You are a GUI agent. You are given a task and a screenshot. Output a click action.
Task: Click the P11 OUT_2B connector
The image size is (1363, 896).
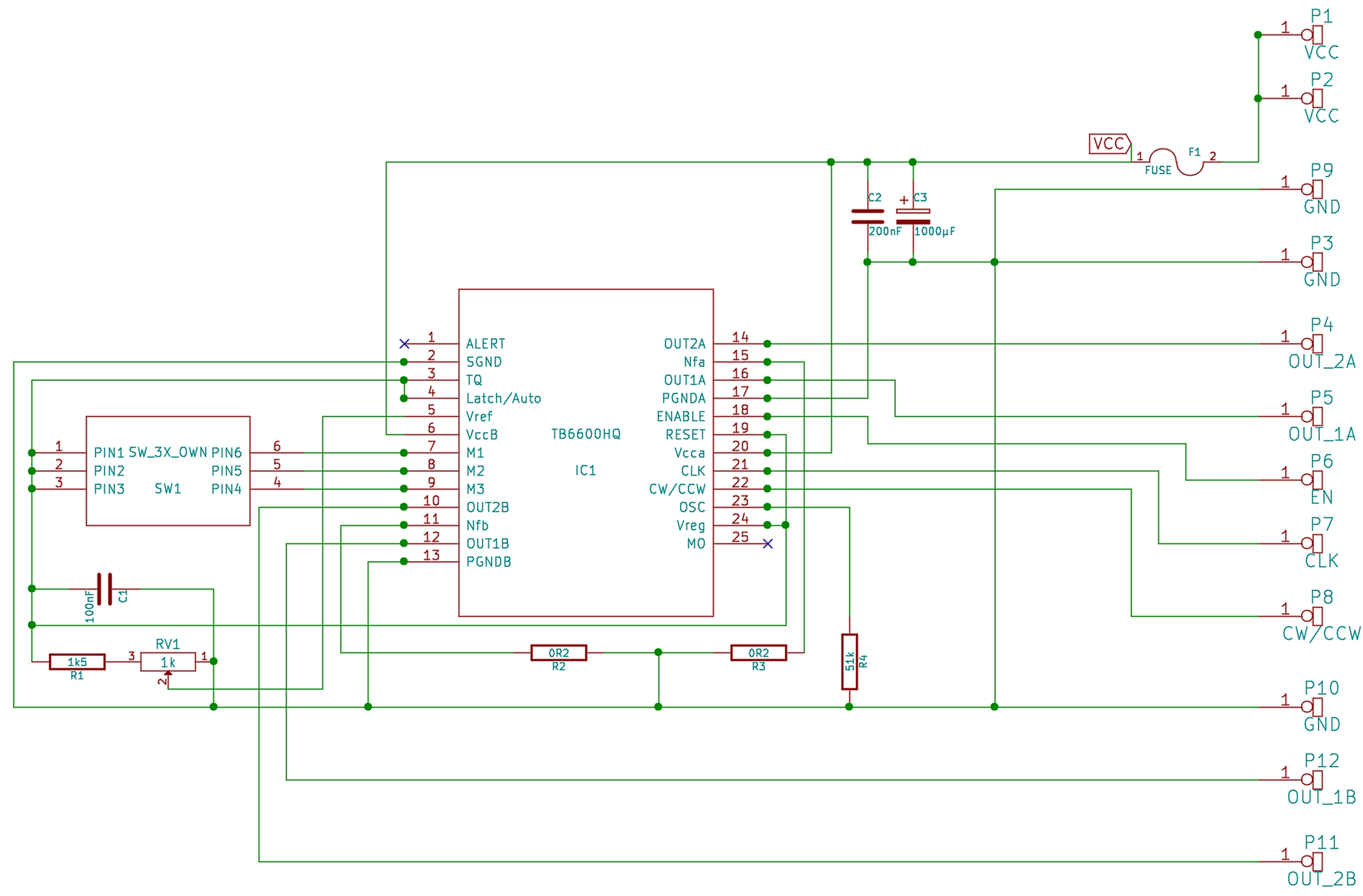[1313, 861]
